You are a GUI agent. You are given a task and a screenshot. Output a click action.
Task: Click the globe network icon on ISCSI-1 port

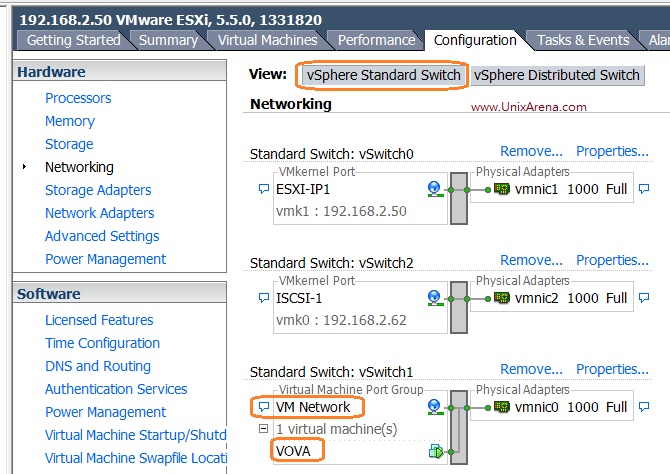435,298
